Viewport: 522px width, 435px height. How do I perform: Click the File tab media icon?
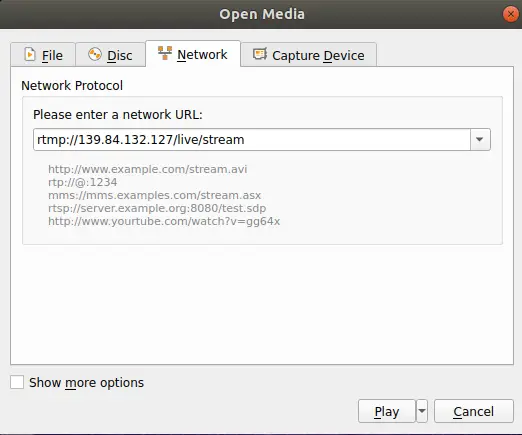30,54
